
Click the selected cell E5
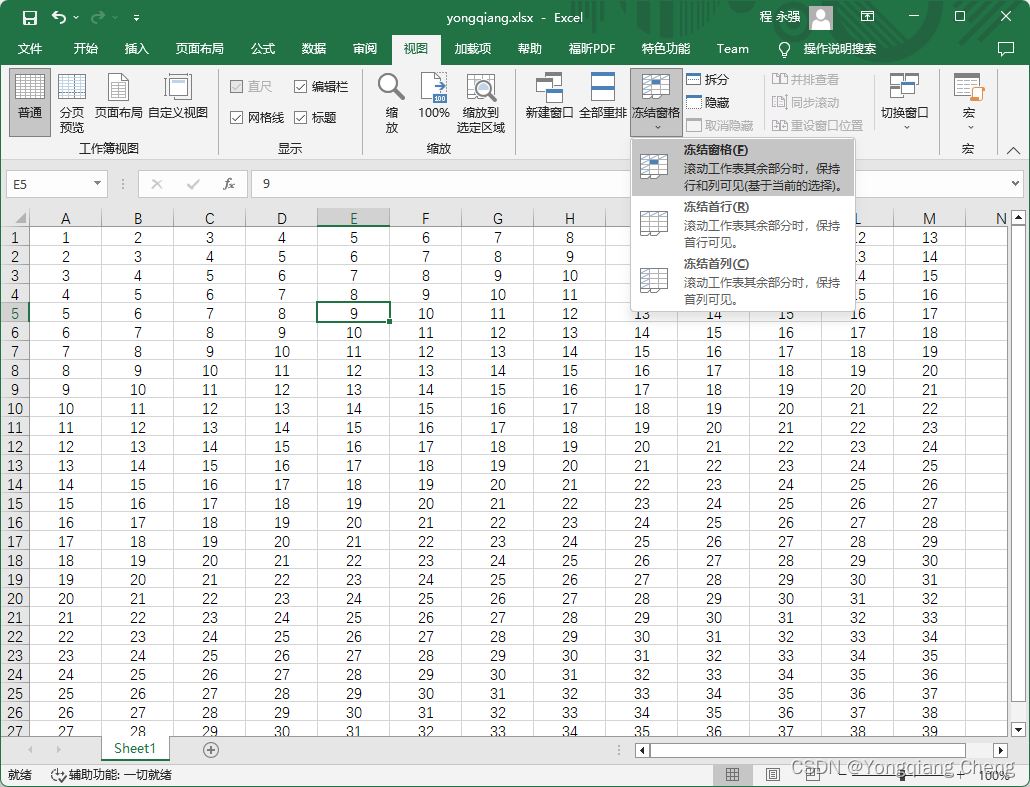[353, 313]
